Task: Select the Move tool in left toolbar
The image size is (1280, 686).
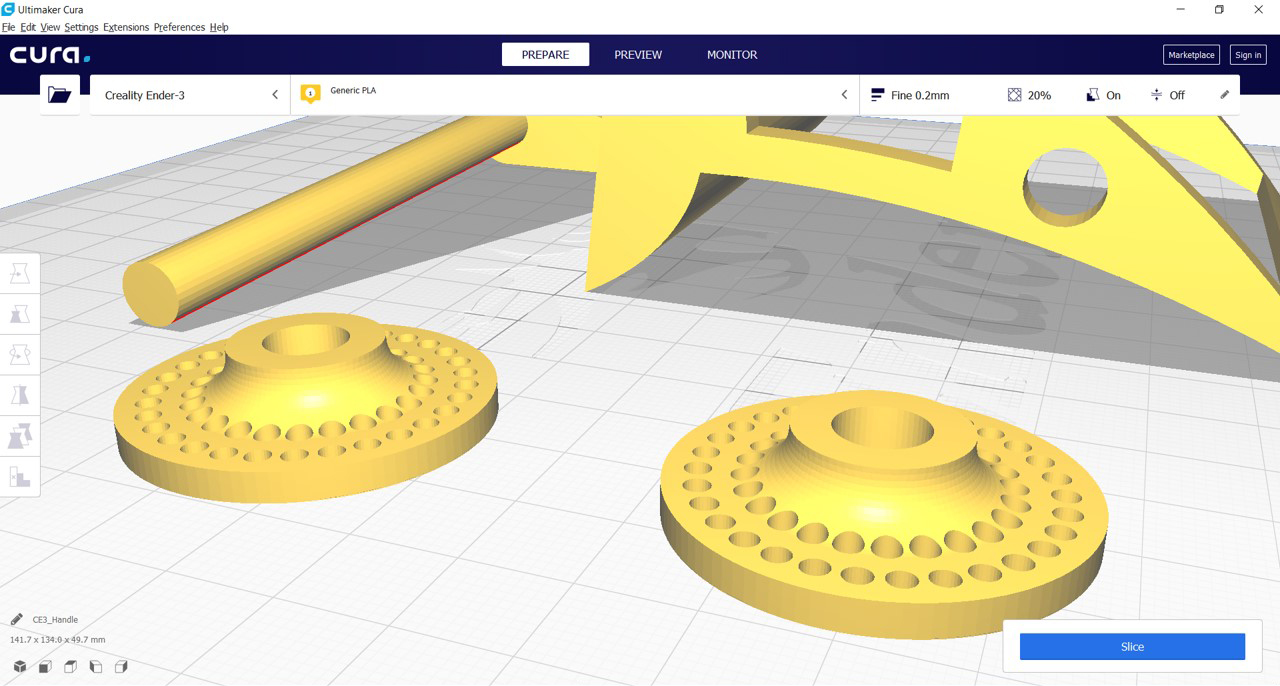Action: point(20,274)
